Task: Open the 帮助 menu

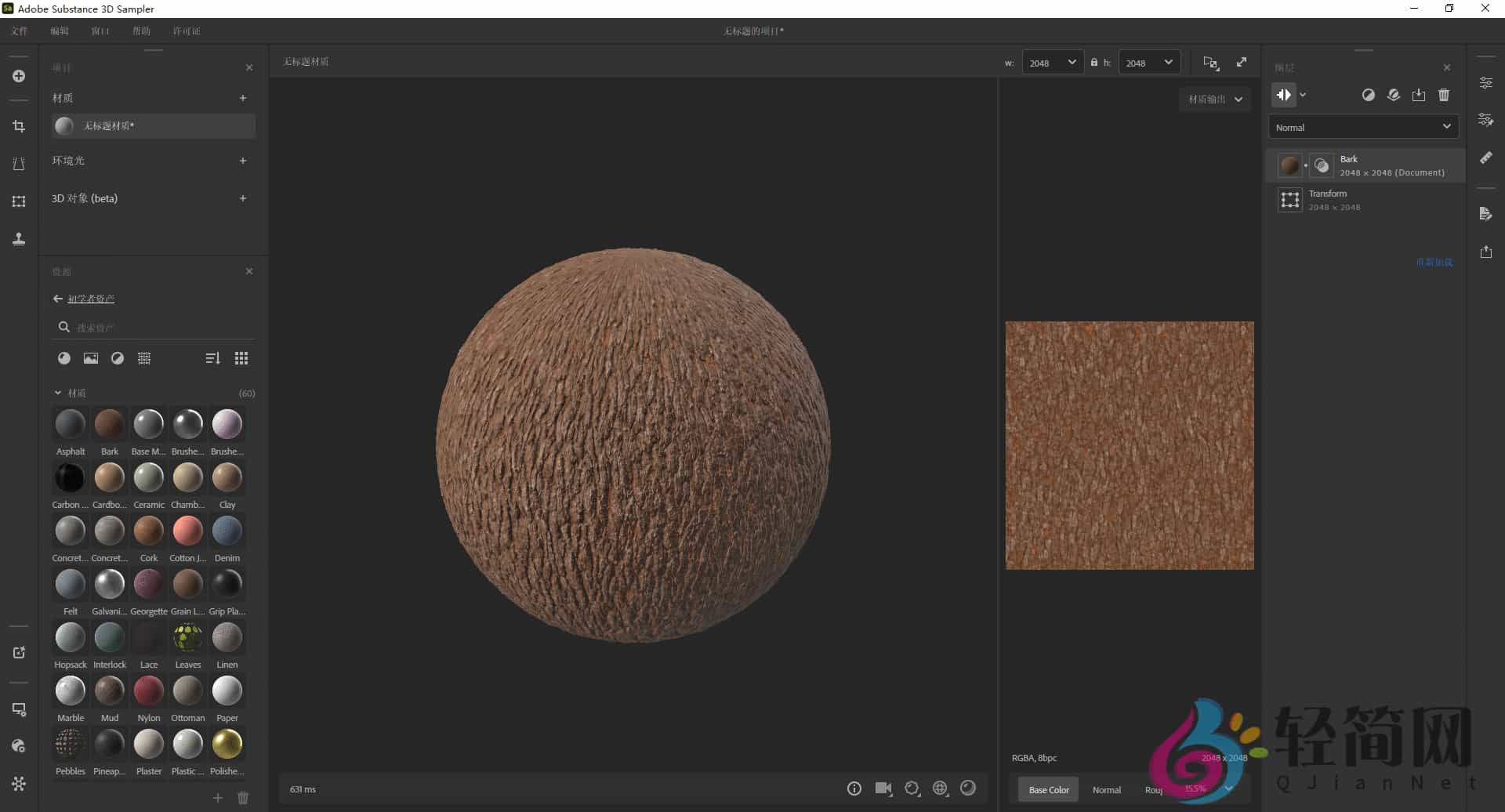Action: (141, 31)
